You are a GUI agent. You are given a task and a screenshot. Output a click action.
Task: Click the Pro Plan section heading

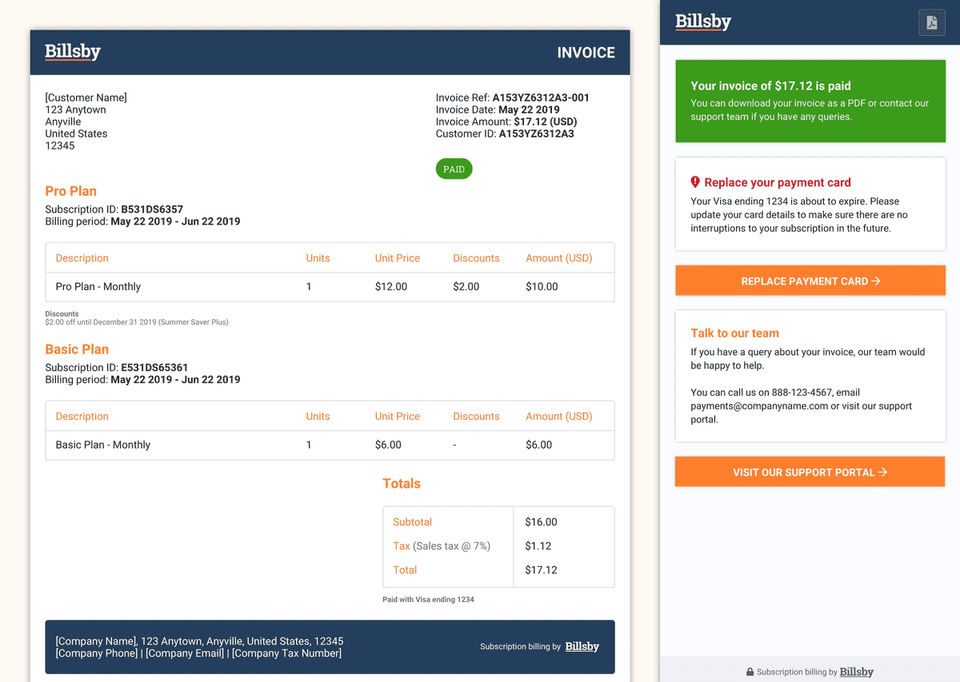71,191
